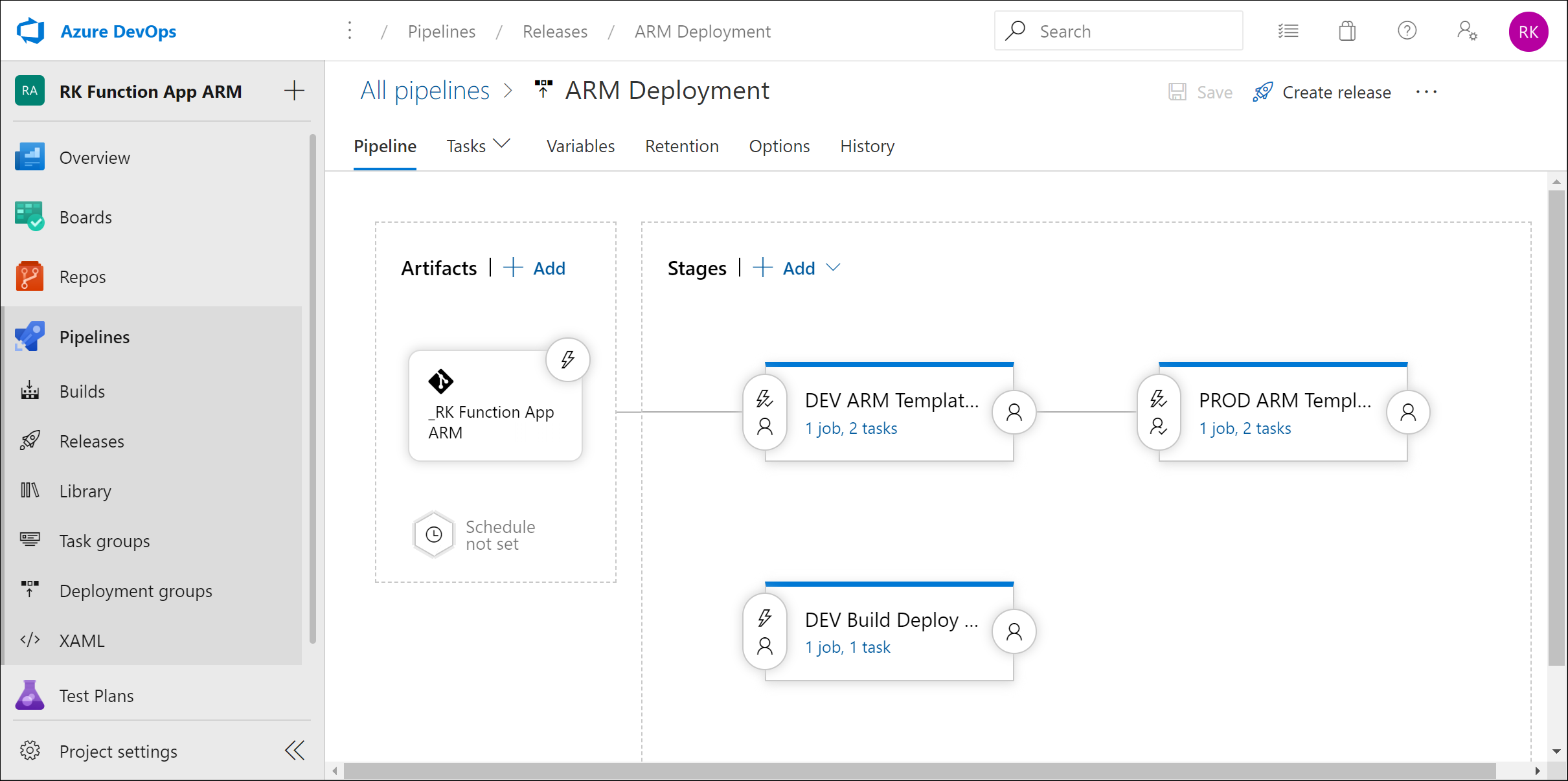Viewport: 1568px width, 781px height.
Task: Open post-deployment conditions on PROD ARM Template stage
Action: (1408, 412)
